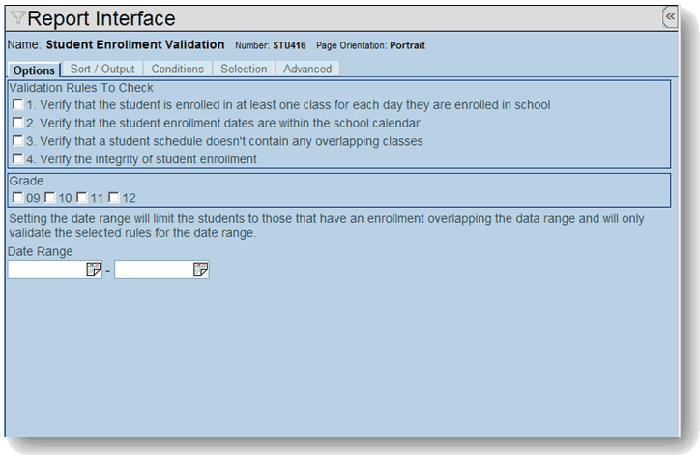The image size is (700, 455).
Task: Tick rule 4 integrity of student enrollment
Action: [17, 159]
